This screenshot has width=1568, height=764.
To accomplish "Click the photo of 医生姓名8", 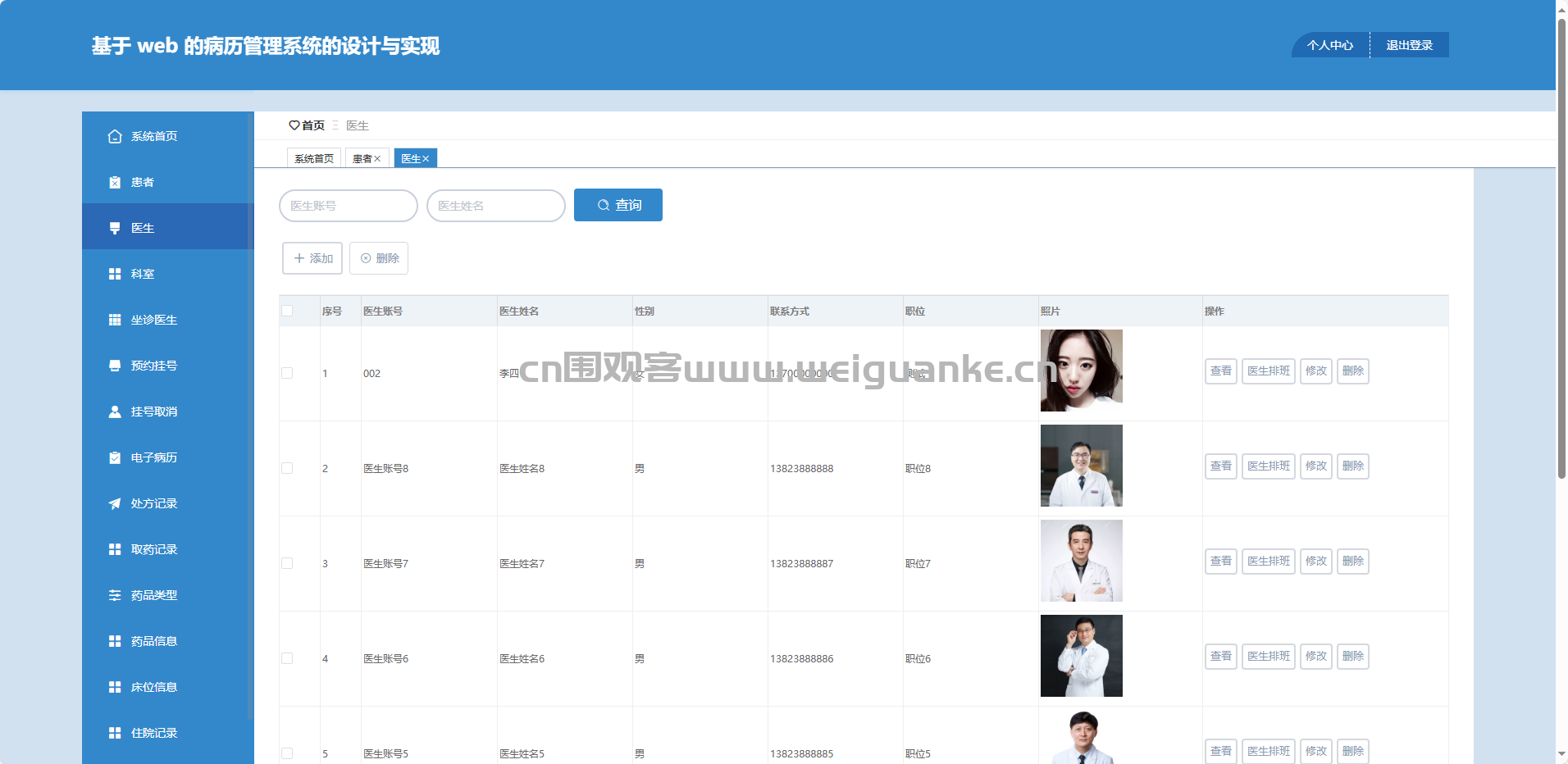I will point(1082,466).
